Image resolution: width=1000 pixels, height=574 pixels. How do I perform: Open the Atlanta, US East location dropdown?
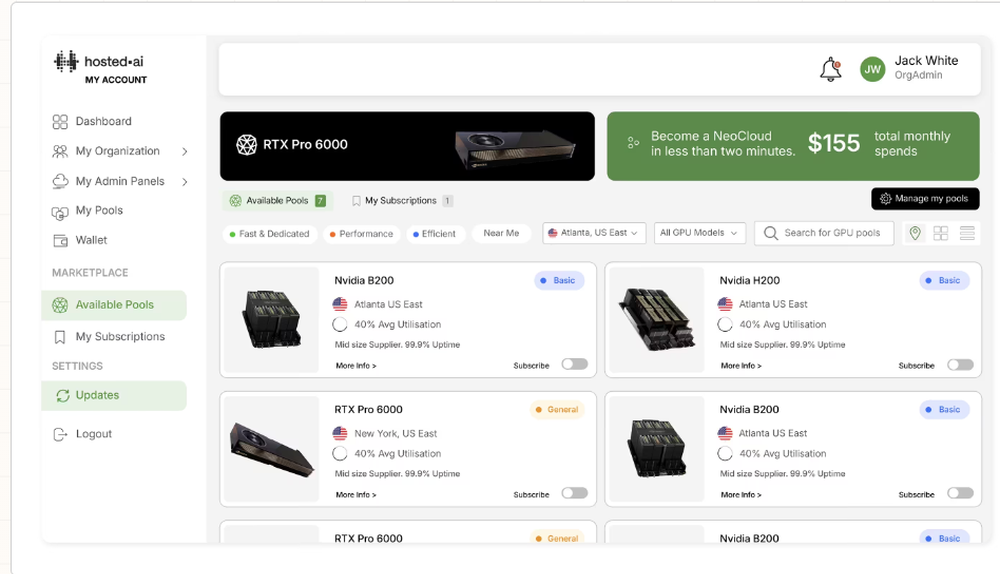click(x=594, y=233)
